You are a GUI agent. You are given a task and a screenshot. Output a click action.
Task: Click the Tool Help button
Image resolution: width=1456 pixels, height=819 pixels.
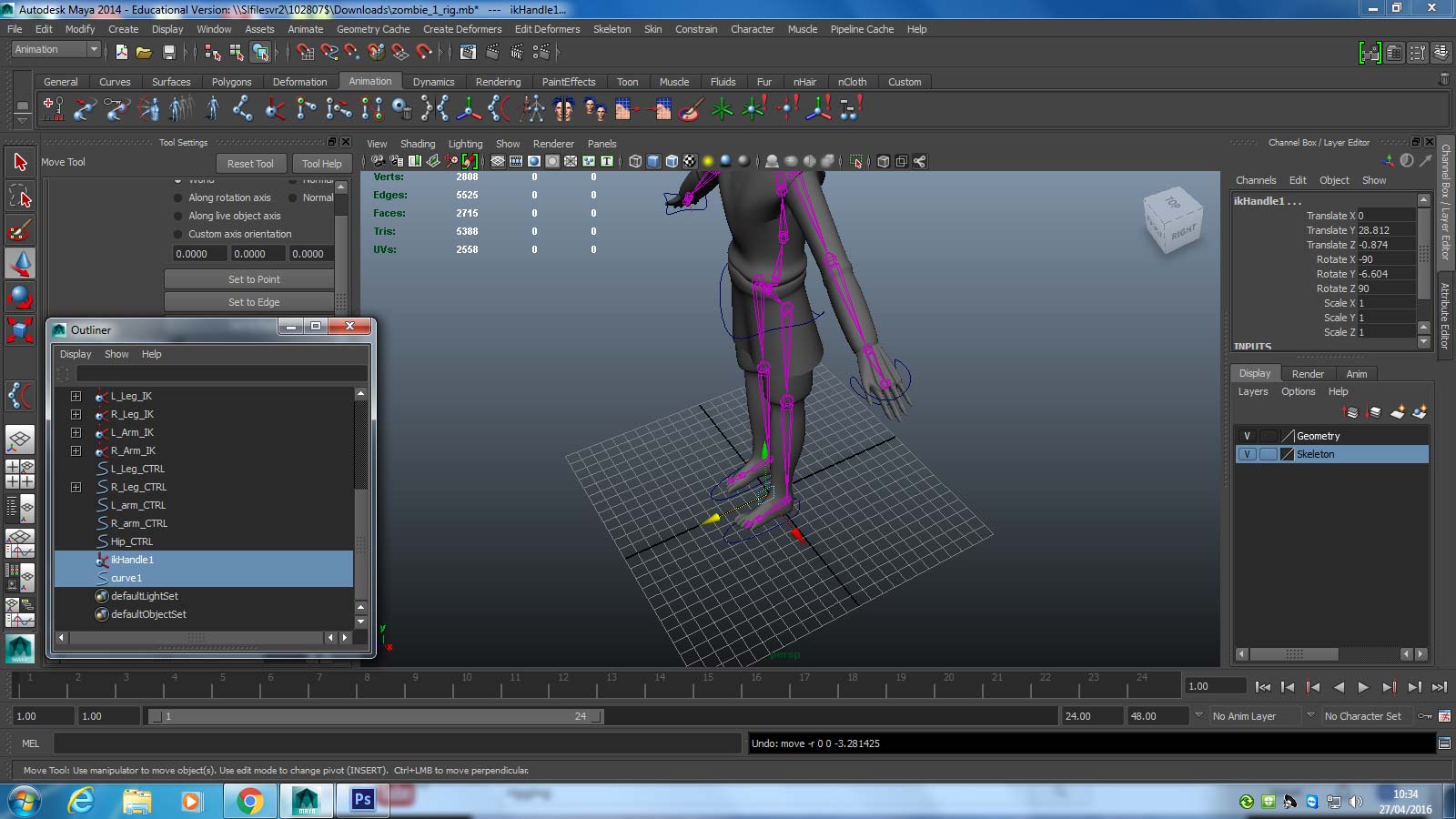tap(322, 164)
